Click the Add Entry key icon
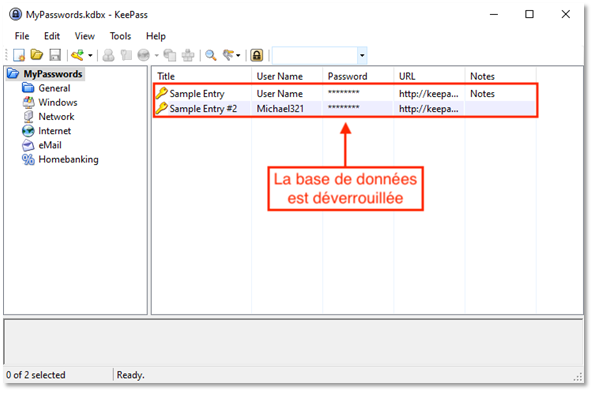 point(78,55)
